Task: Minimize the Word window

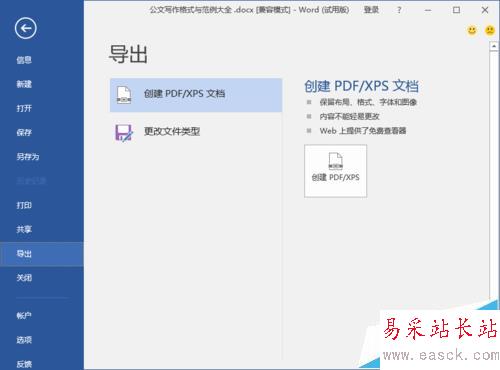Action: pyautogui.click(x=428, y=10)
